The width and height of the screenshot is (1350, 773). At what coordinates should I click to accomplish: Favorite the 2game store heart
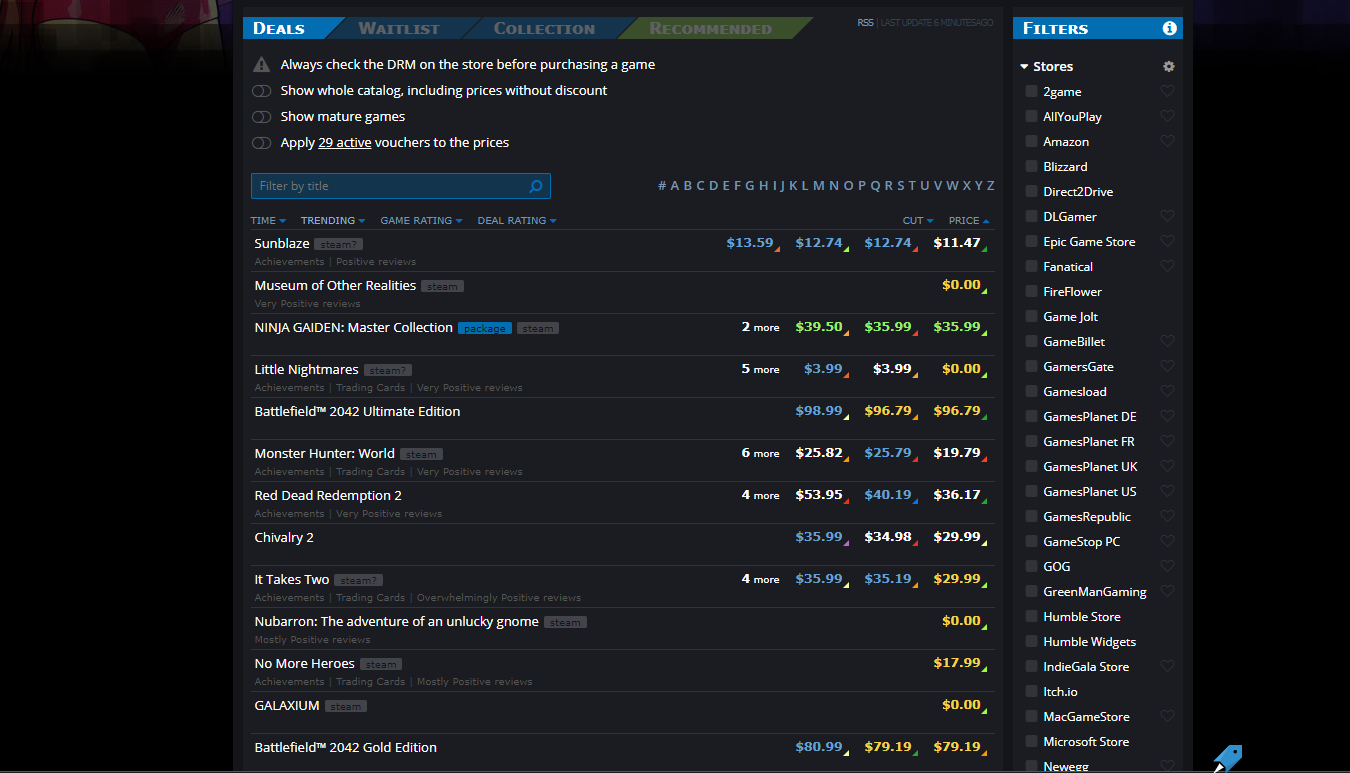click(1166, 91)
